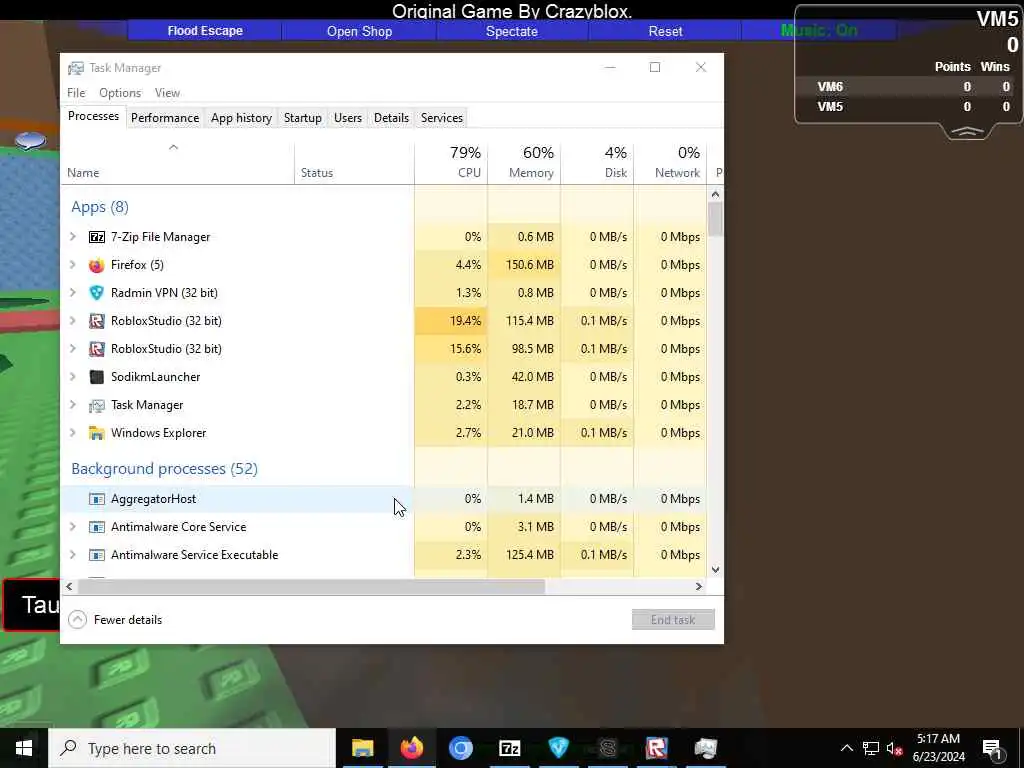Open the View menu
Screen dimensions: 1024x768
pyautogui.click(x=167, y=93)
